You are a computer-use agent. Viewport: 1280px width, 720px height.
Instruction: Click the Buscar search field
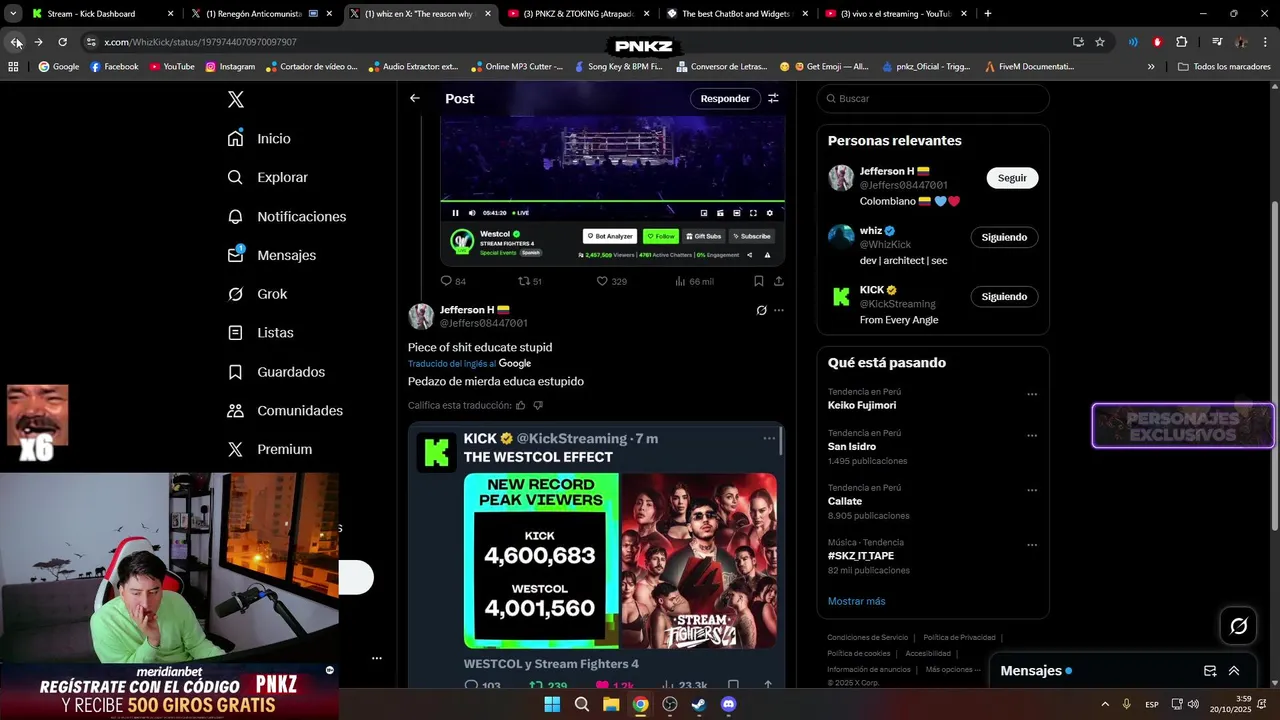coord(933,98)
